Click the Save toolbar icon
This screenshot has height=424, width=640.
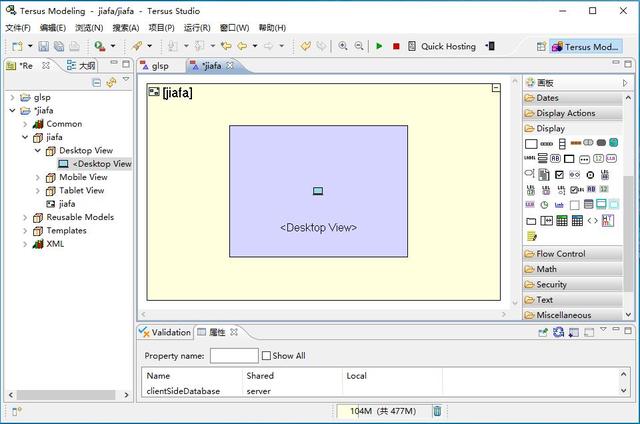[45, 46]
